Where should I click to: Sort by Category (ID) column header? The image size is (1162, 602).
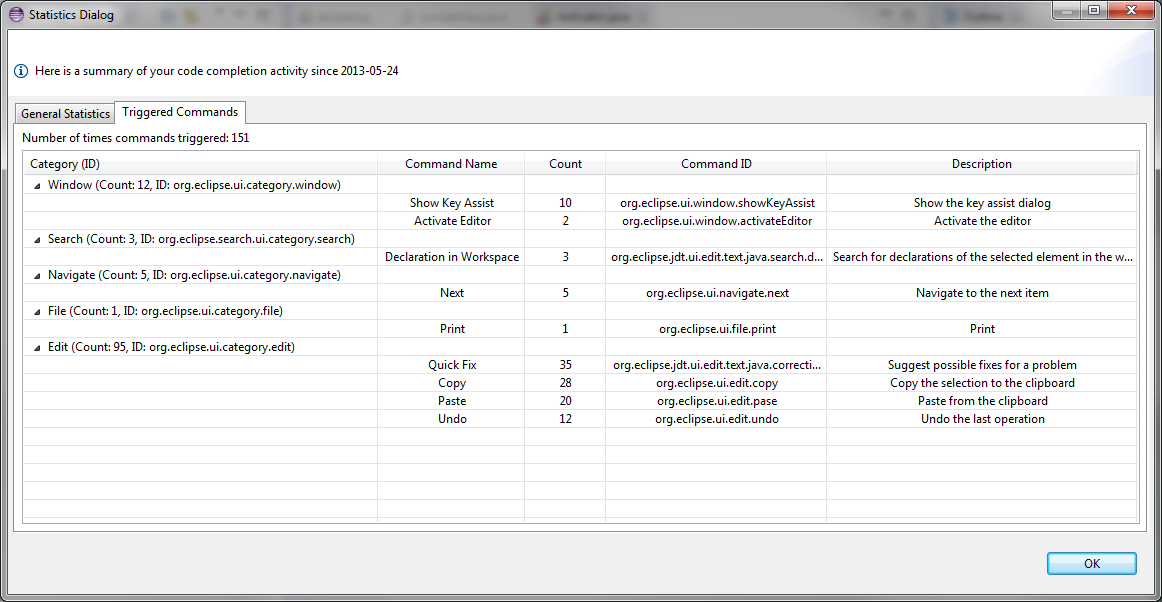(200, 164)
